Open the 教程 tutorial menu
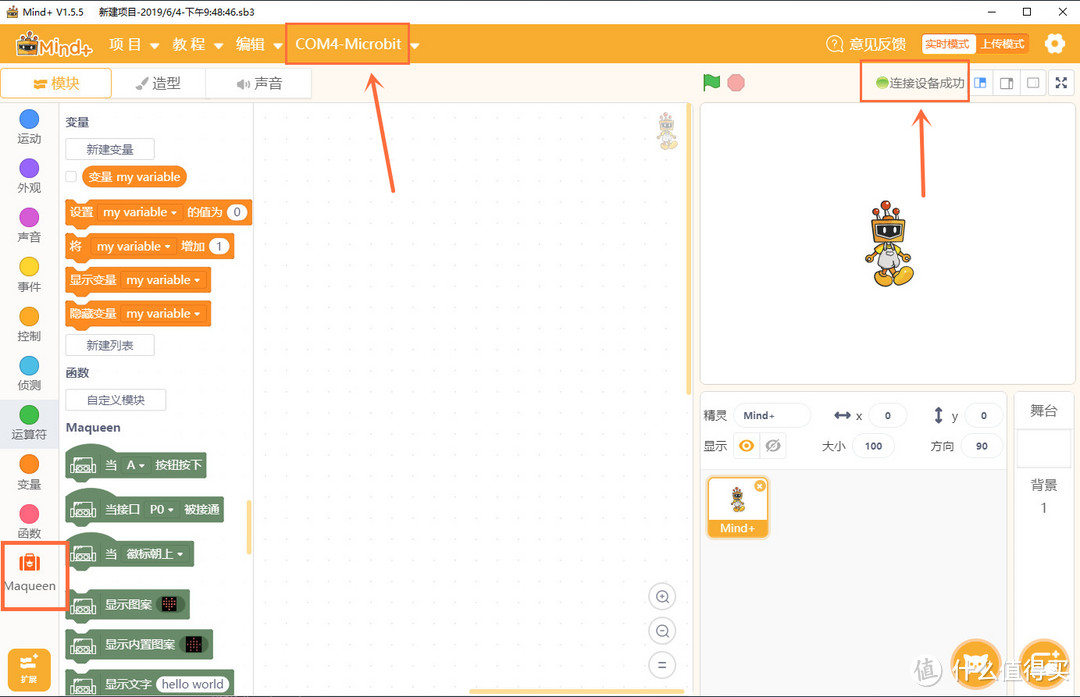 198,45
